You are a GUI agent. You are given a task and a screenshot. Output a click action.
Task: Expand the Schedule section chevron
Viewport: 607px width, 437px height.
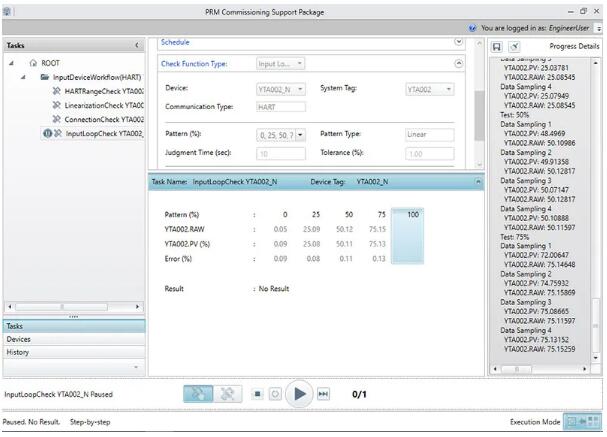459,41
